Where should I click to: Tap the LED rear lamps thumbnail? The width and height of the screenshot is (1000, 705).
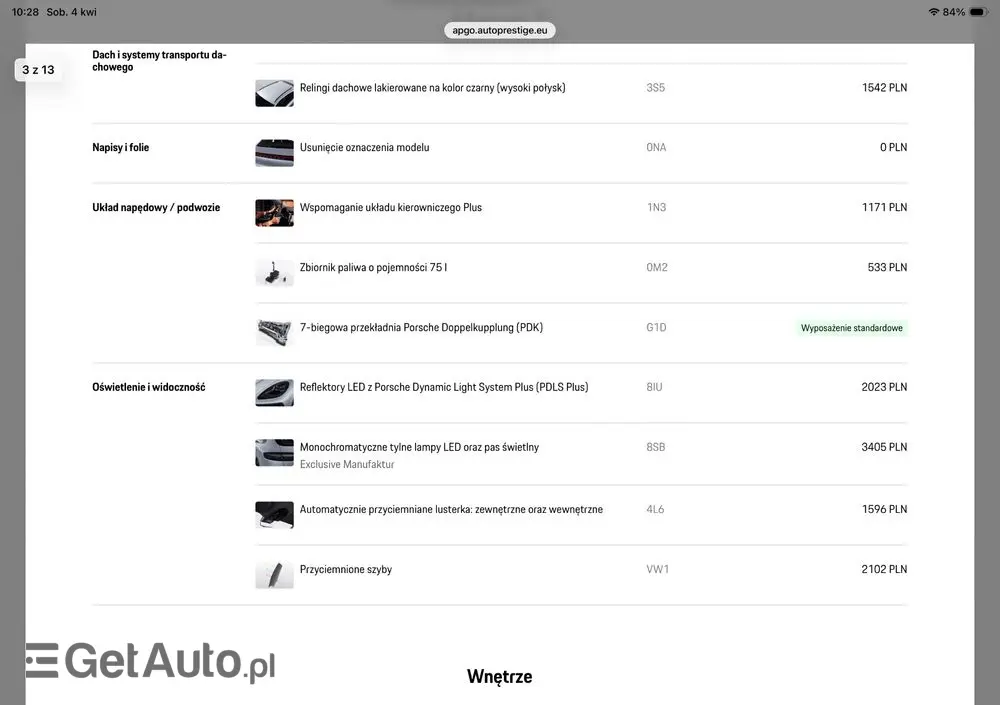pos(274,453)
